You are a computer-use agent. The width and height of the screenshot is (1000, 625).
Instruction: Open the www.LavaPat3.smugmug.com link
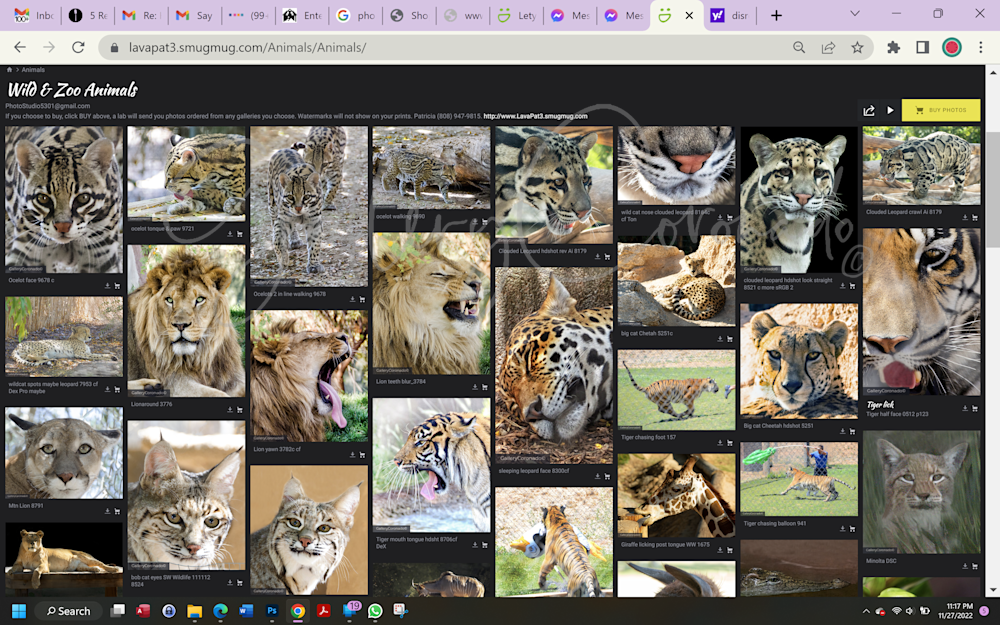click(535, 116)
